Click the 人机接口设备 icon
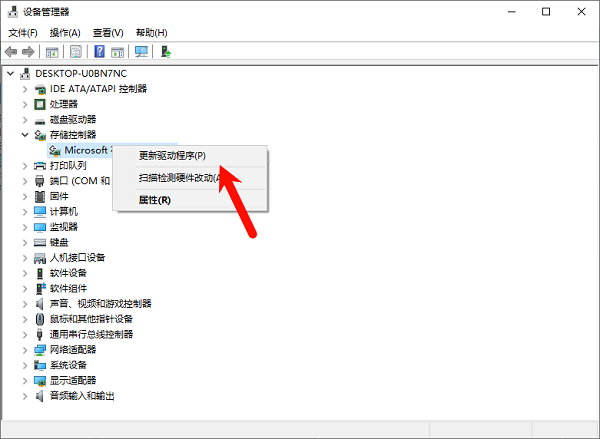Viewport: 600px width, 439px height. tap(40, 258)
